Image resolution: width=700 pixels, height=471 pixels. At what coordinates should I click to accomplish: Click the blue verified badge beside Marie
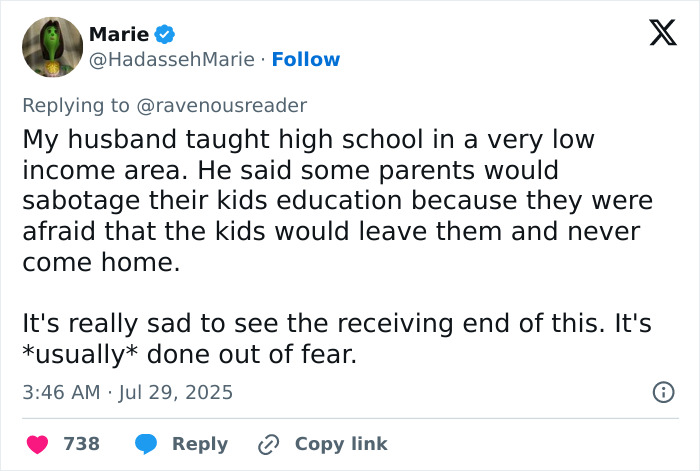click(x=165, y=34)
